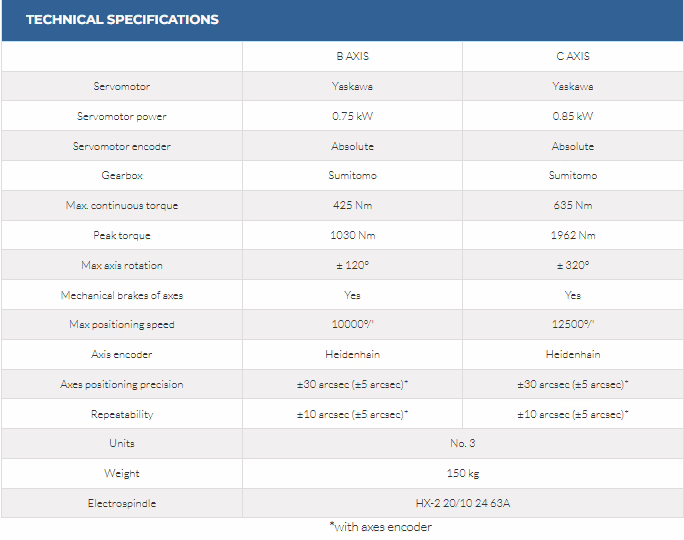Viewport: 684px width, 540px height.
Task: Click the "with axes encoder" footnote
Action: (x=380, y=527)
